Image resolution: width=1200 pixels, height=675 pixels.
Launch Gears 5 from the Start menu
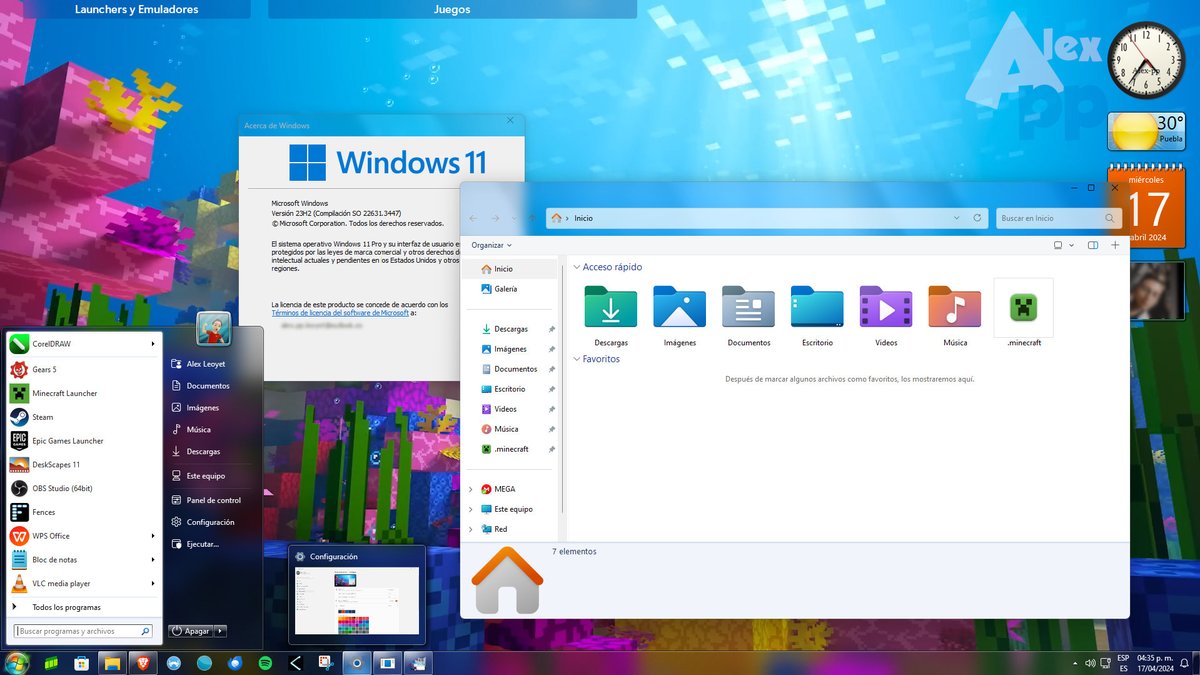point(84,369)
